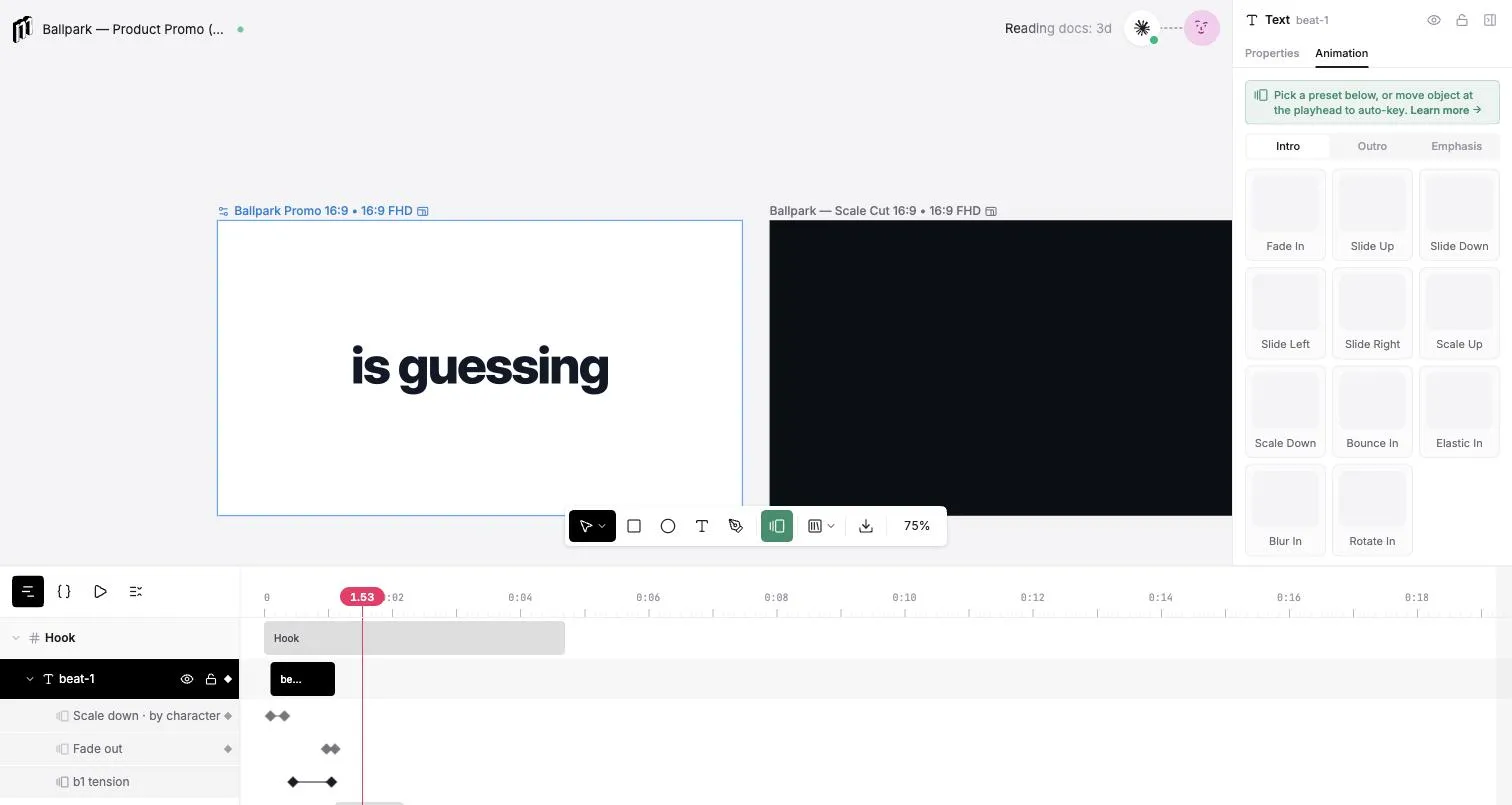
Task: Select the Text tool in the toolbar
Action: (702, 526)
